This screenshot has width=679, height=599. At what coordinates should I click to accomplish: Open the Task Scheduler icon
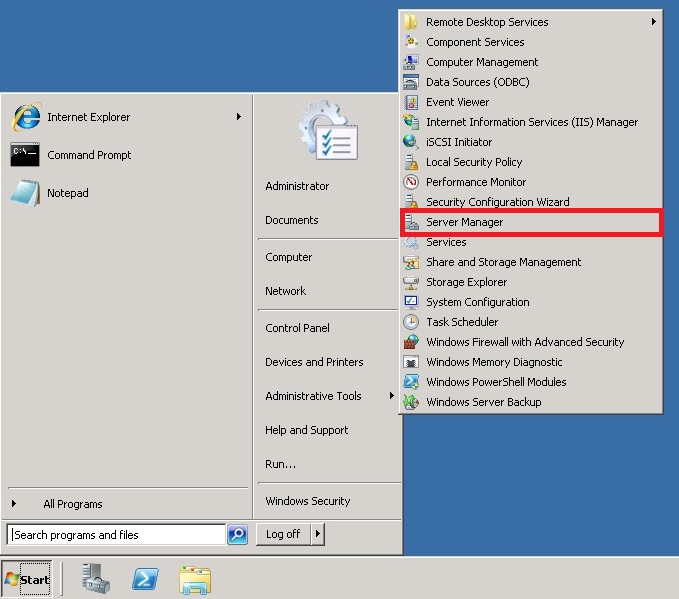[410, 322]
